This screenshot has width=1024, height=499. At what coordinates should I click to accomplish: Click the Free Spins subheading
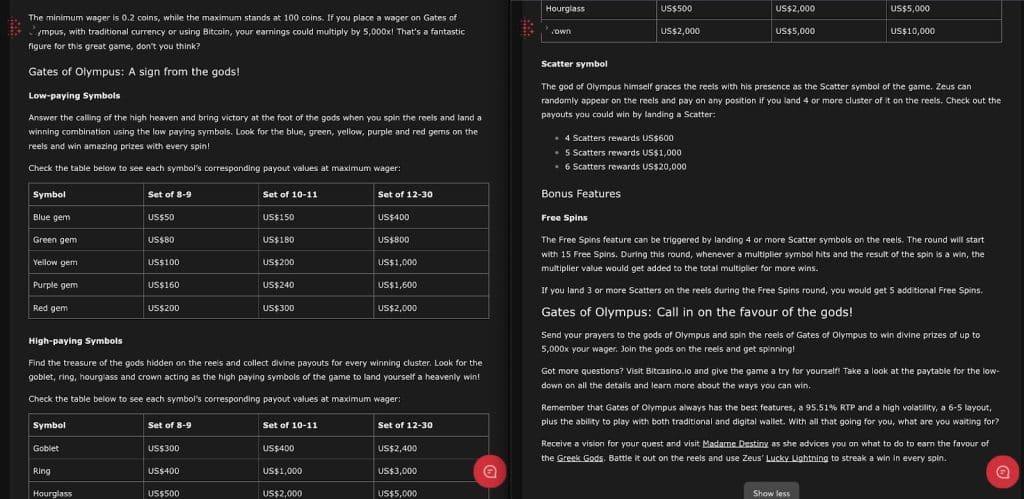564,217
